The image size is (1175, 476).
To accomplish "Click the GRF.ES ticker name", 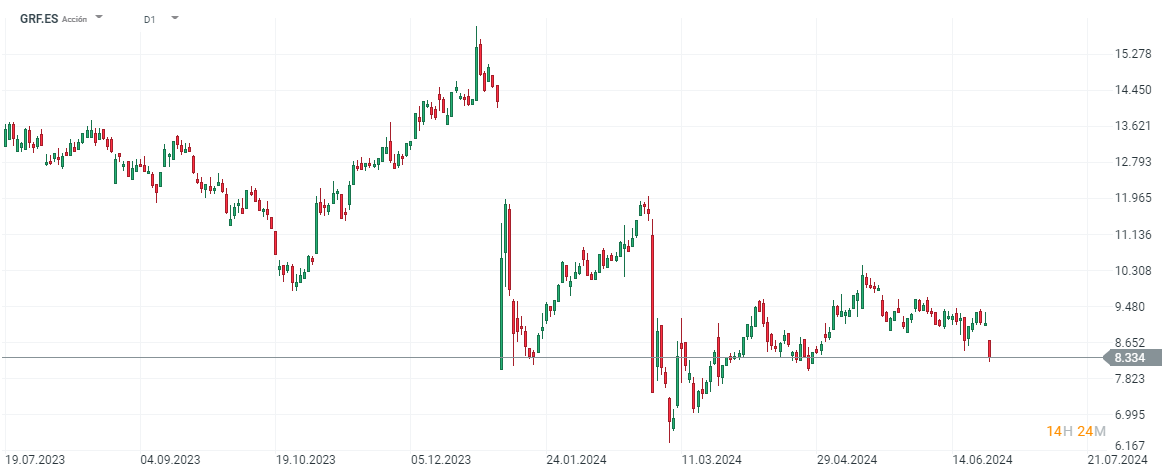I will click(x=39, y=19).
